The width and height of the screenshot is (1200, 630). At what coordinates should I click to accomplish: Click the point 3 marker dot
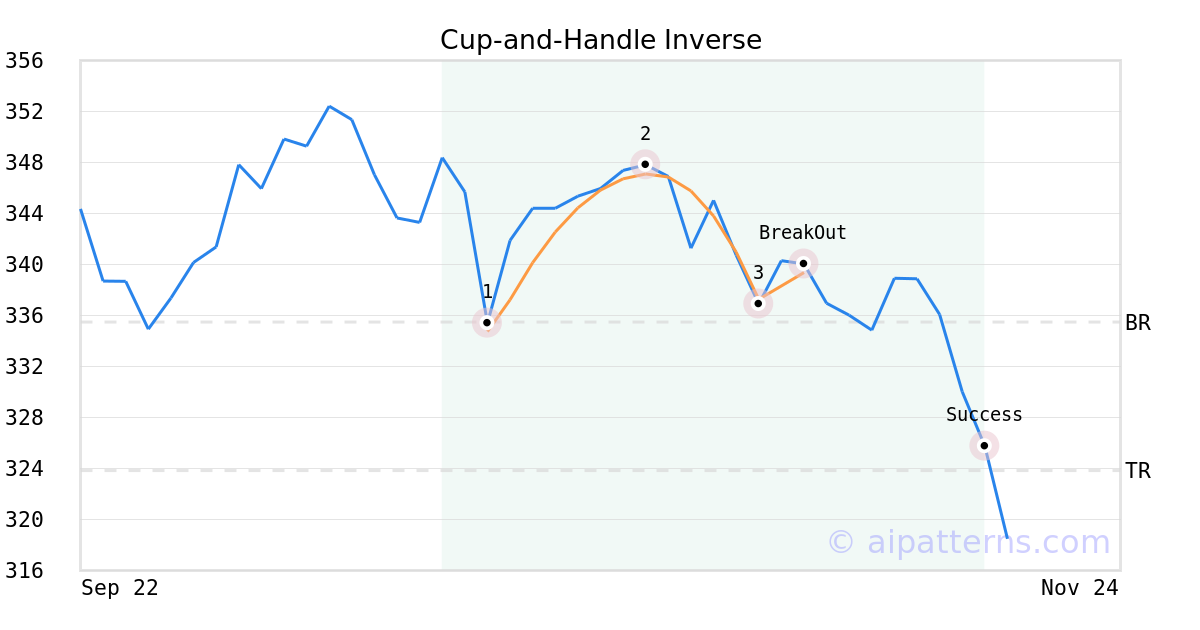click(758, 303)
